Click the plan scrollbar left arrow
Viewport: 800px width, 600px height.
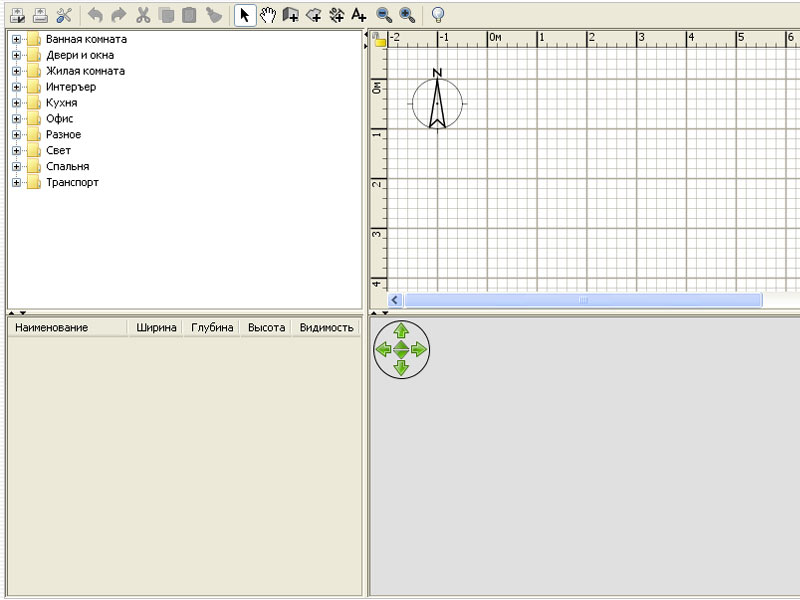[395, 300]
